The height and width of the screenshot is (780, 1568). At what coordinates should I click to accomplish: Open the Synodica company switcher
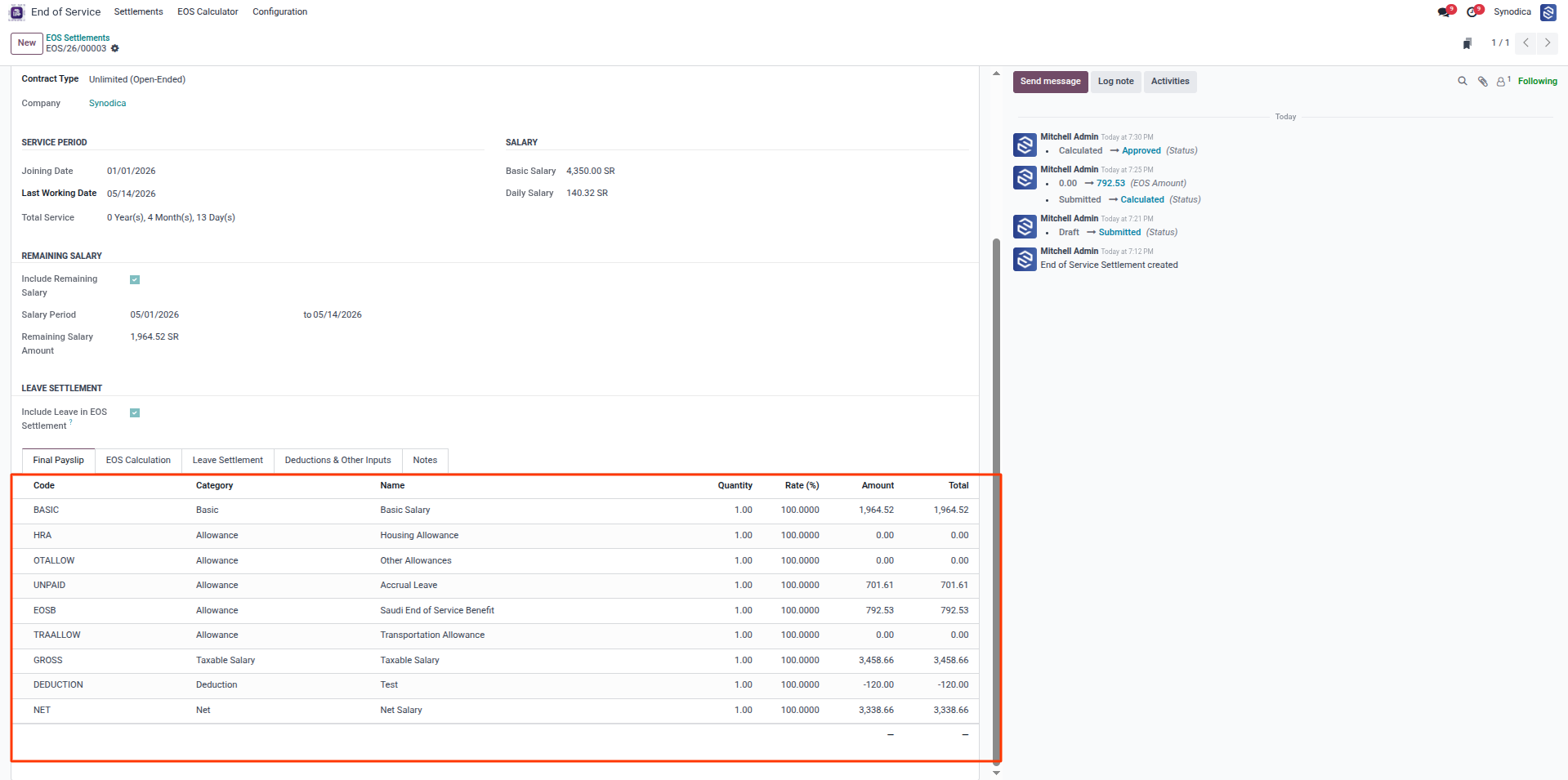[1512, 12]
